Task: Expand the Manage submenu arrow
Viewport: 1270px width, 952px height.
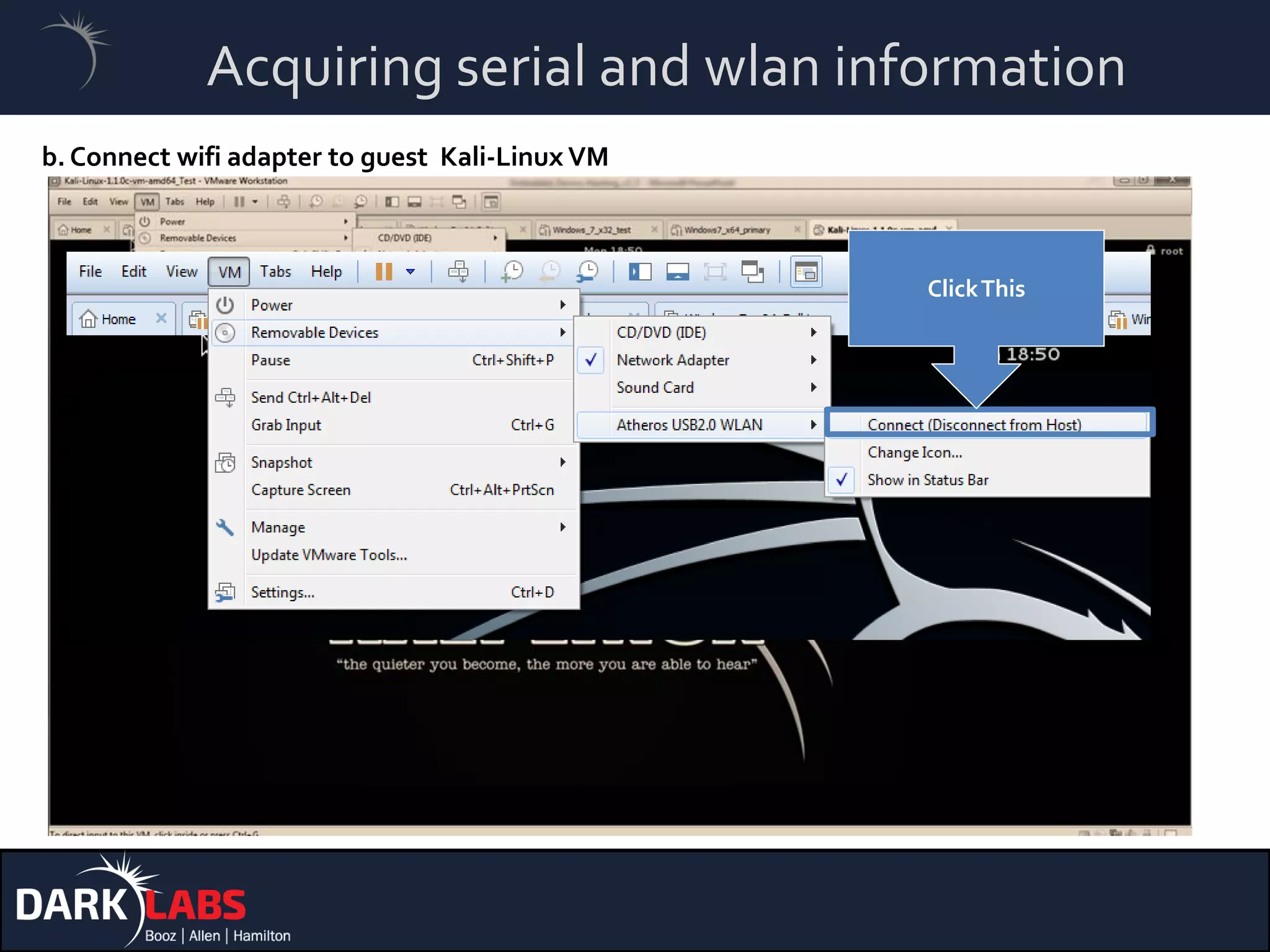Action: tap(562, 527)
